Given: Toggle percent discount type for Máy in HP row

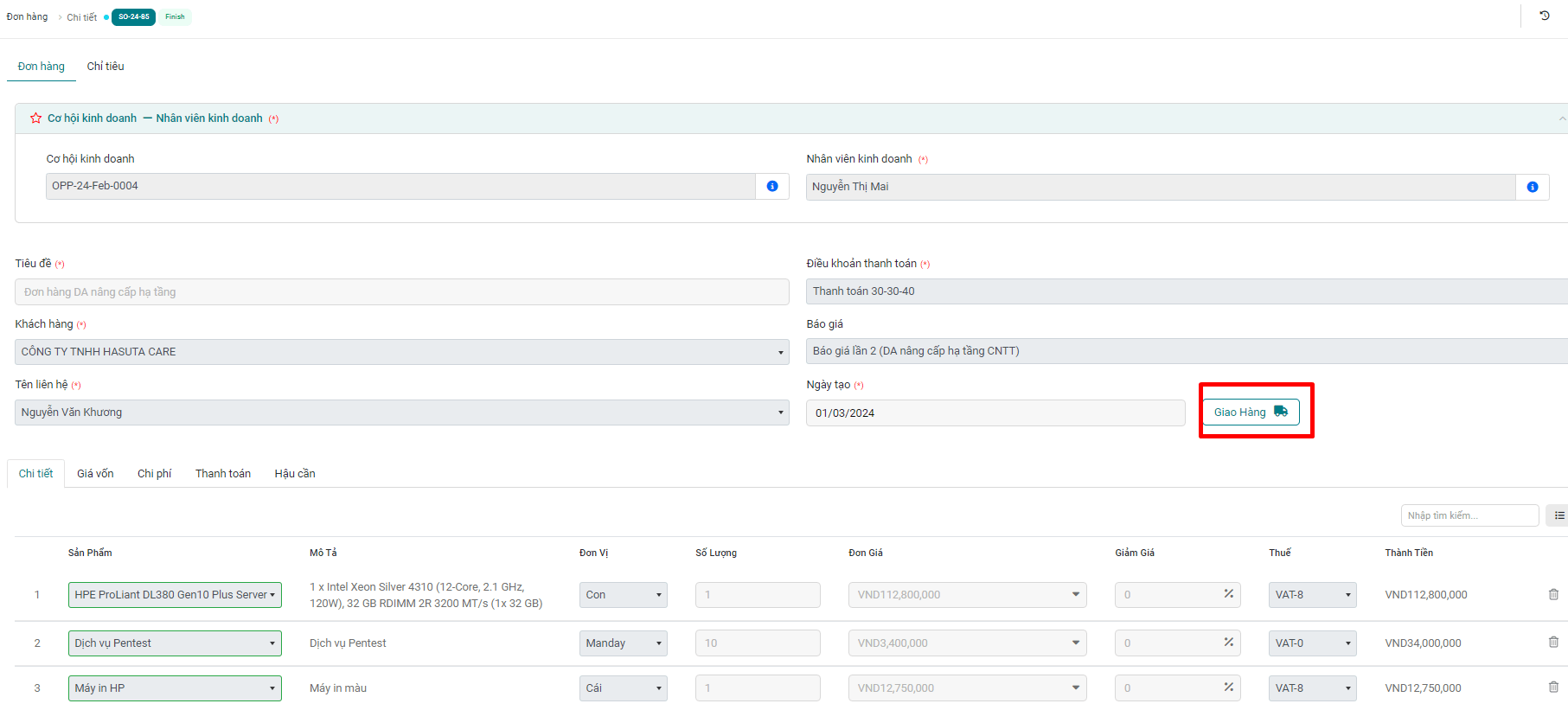Looking at the screenshot, I should [x=1228, y=688].
